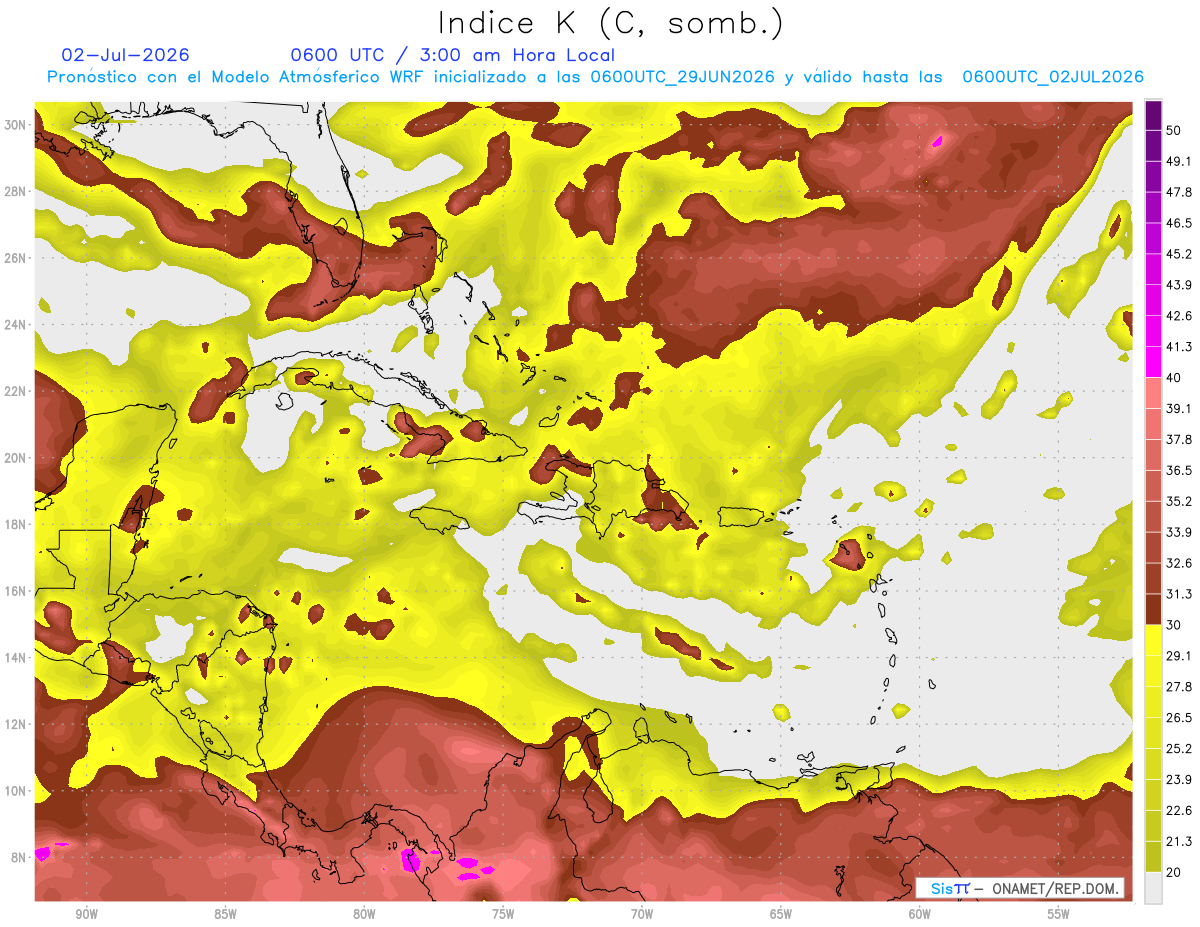
Task: Click the colorbar value '30'
Action: click(x=1174, y=625)
